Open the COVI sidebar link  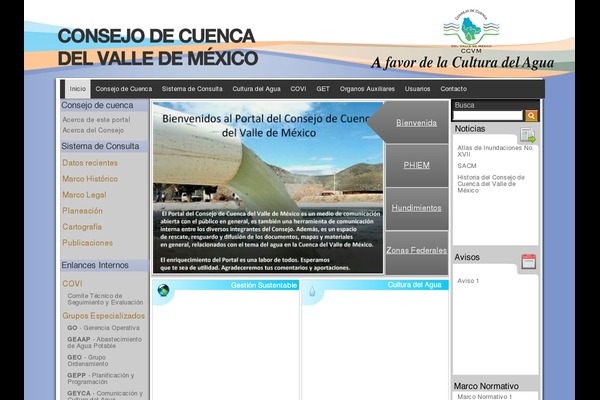[x=72, y=284]
